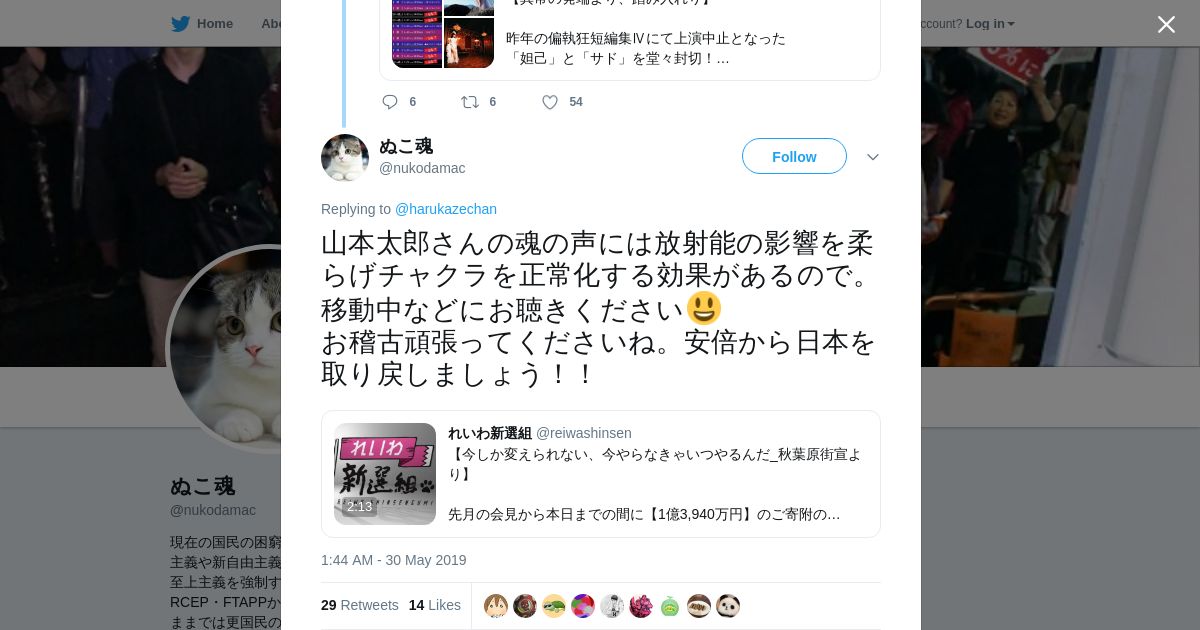This screenshot has height=630, width=1200.
Task: Open the panda avatar in likers row
Action: [728, 606]
